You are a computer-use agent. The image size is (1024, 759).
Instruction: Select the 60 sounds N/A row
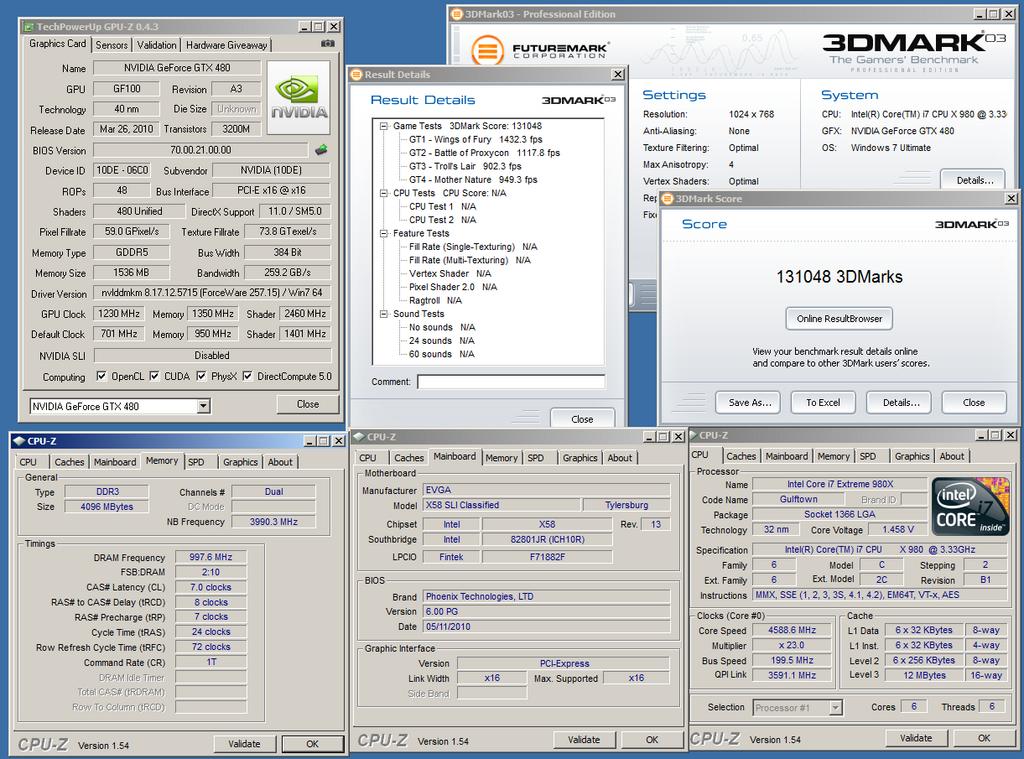coord(441,354)
